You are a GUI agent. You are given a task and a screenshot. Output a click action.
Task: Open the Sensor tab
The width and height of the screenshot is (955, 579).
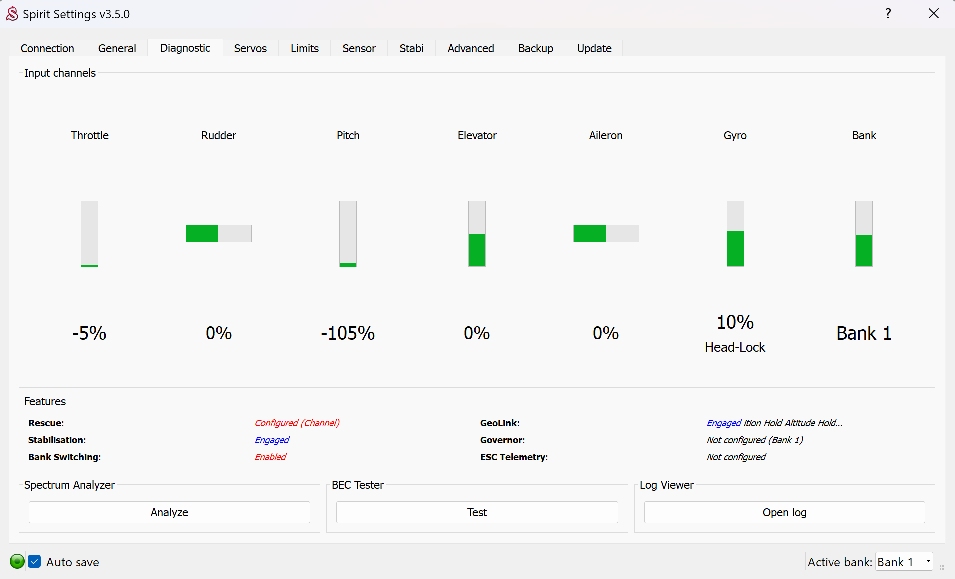pos(359,48)
